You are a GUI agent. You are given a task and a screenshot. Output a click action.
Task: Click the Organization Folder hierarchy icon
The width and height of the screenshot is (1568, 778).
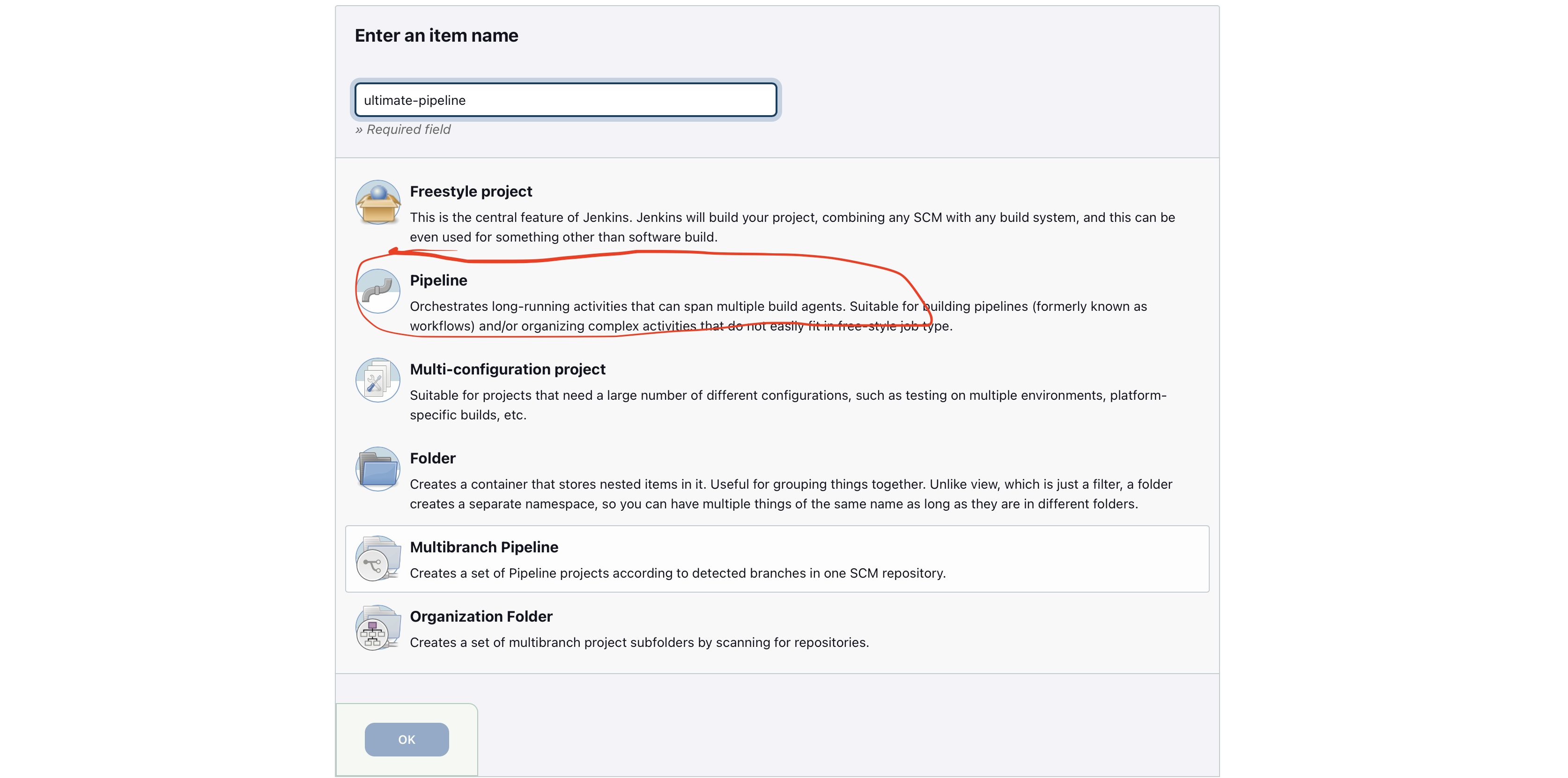pyautogui.click(x=378, y=628)
